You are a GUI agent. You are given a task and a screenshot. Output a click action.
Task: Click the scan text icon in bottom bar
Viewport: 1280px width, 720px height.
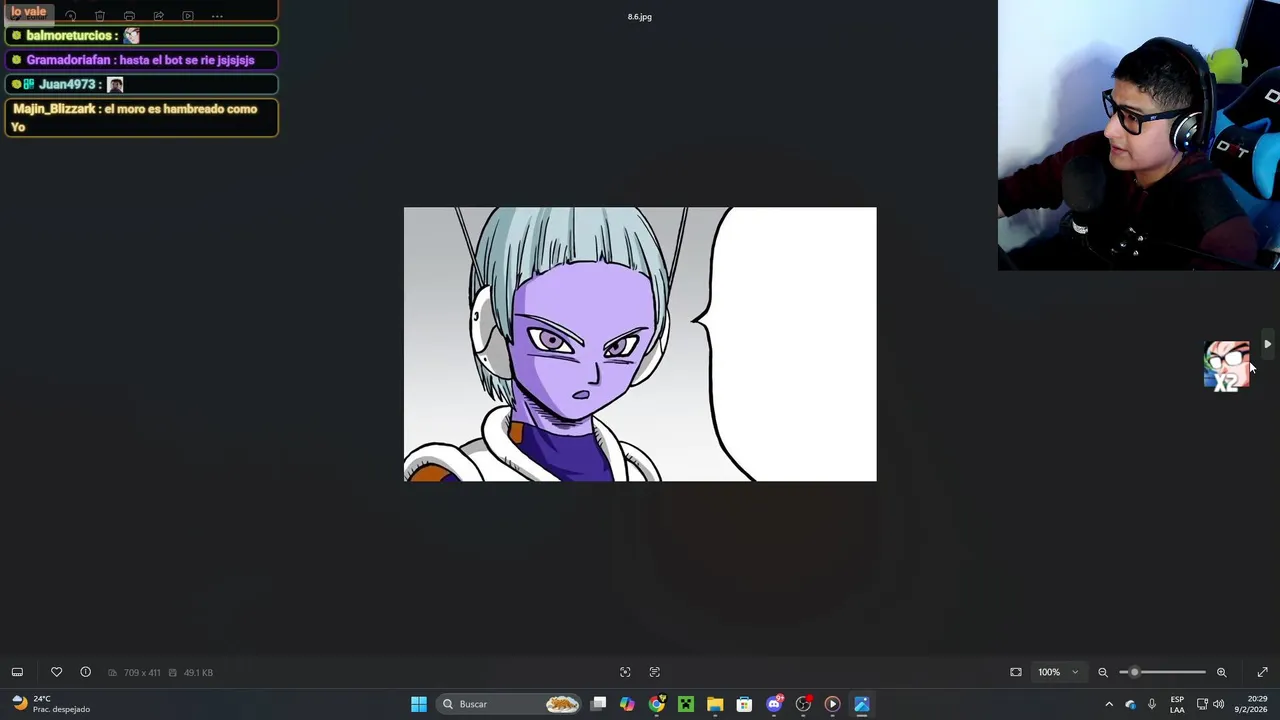pos(655,672)
